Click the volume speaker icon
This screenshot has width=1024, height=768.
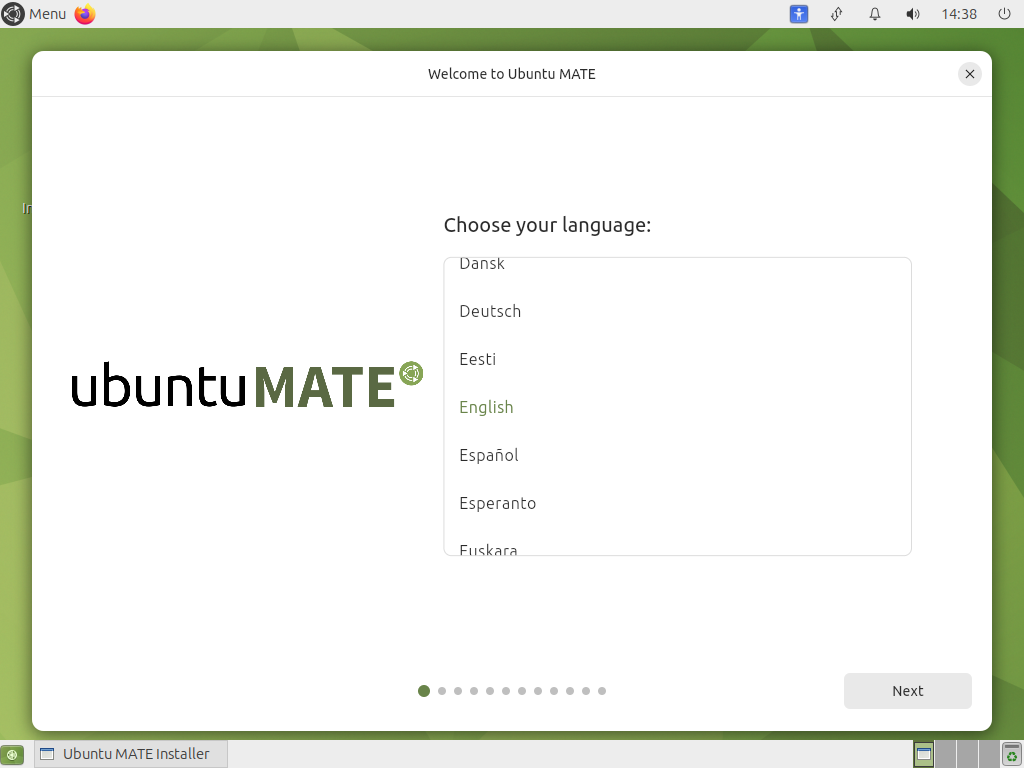tap(913, 14)
